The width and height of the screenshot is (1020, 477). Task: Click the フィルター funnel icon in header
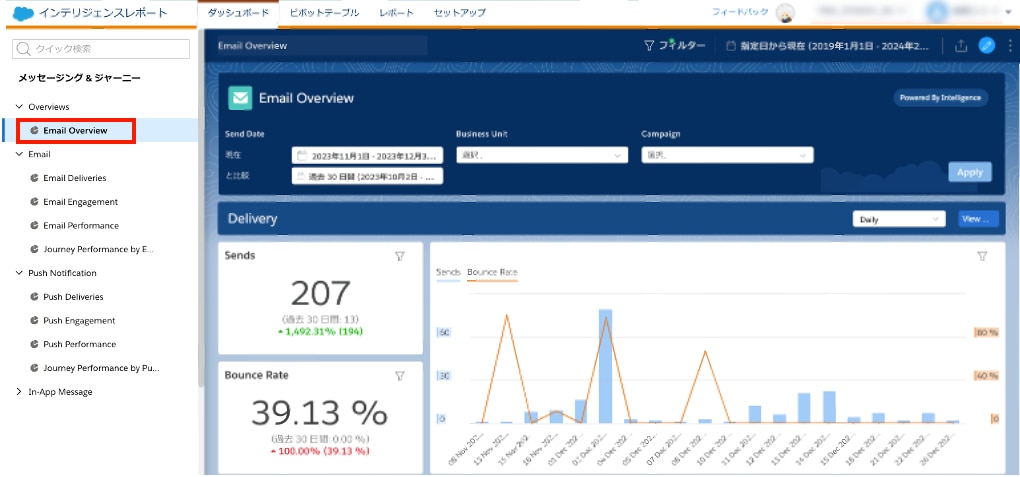pyautogui.click(x=649, y=46)
